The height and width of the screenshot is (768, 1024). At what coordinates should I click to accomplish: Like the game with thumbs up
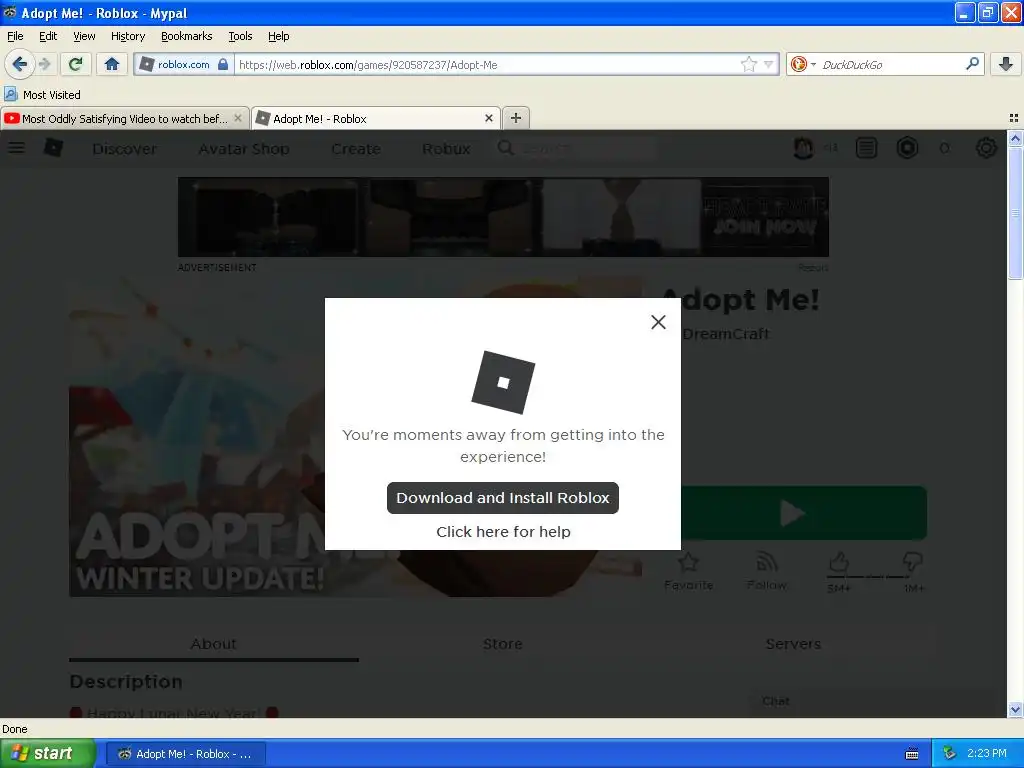point(839,563)
